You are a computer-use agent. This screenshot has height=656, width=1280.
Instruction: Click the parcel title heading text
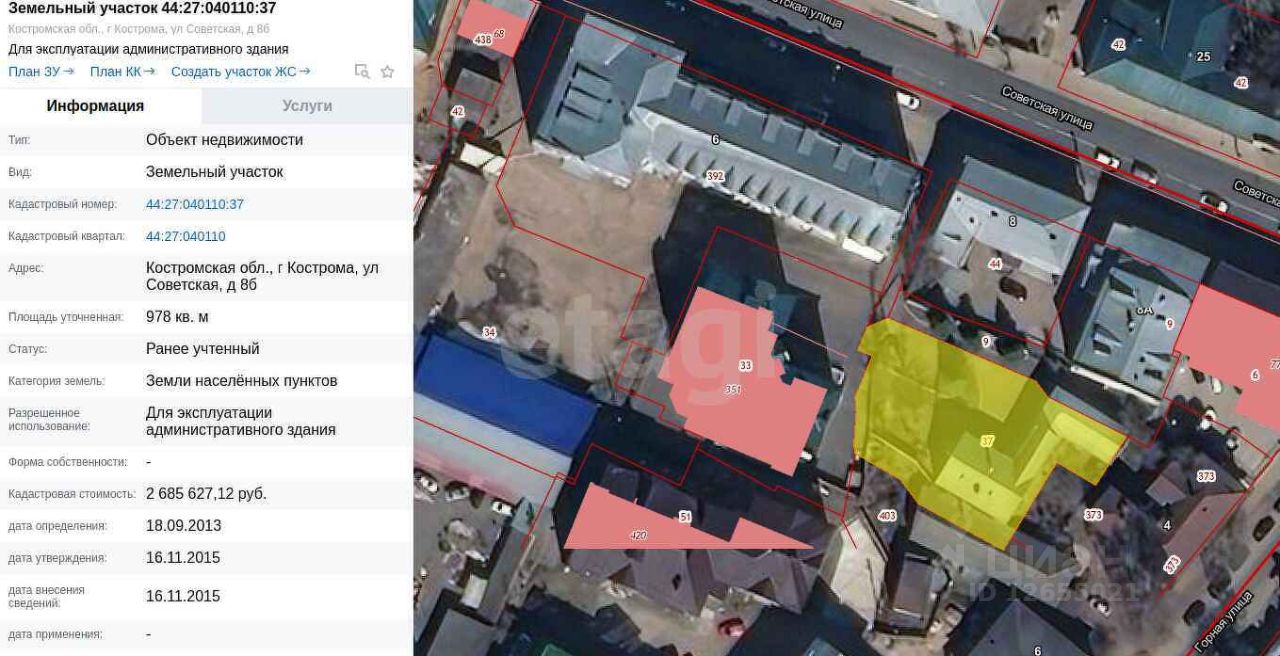(x=142, y=9)
